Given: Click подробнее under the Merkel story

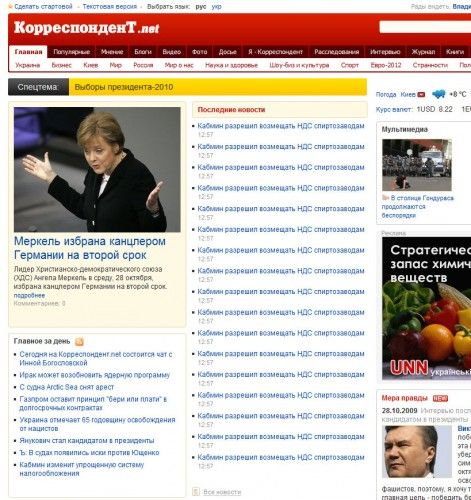Looking at the screenshot, I should [x=29, y=295].
